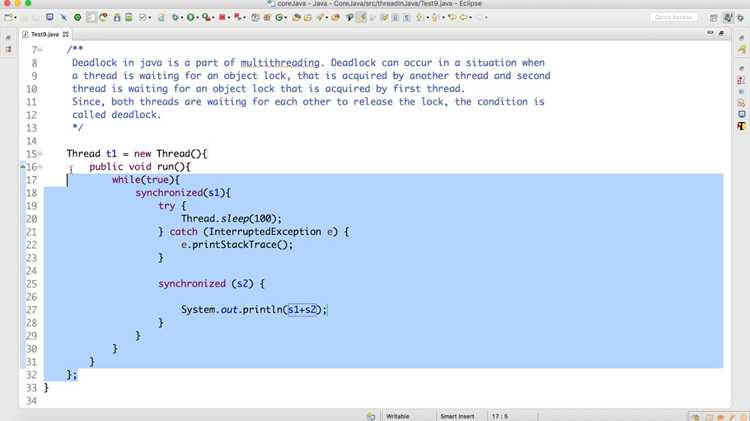This screenshot has width=750, height=421.
Task: Close the Test9.java tab
Action: pyautogui.click(x=66, y=34)
